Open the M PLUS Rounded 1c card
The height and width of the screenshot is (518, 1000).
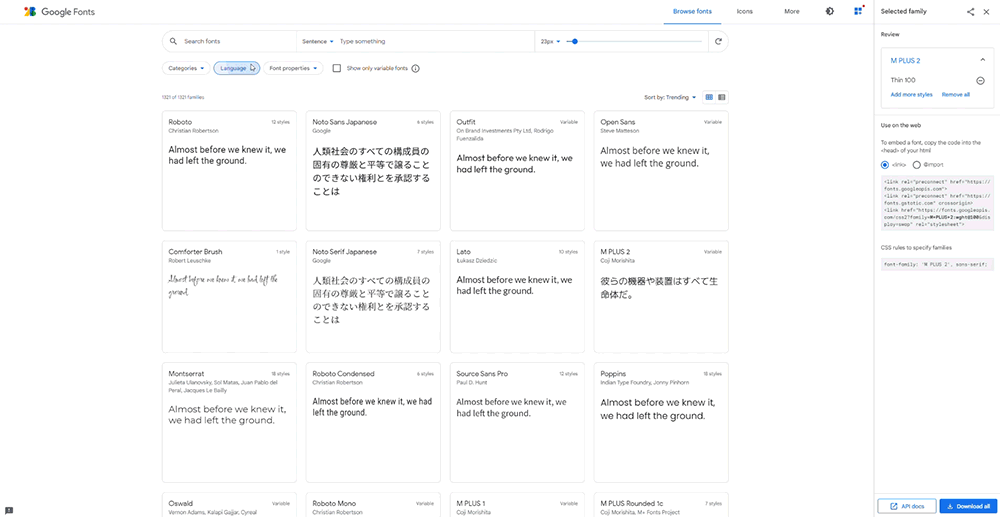pyautogui.click(x=661, y=505)
